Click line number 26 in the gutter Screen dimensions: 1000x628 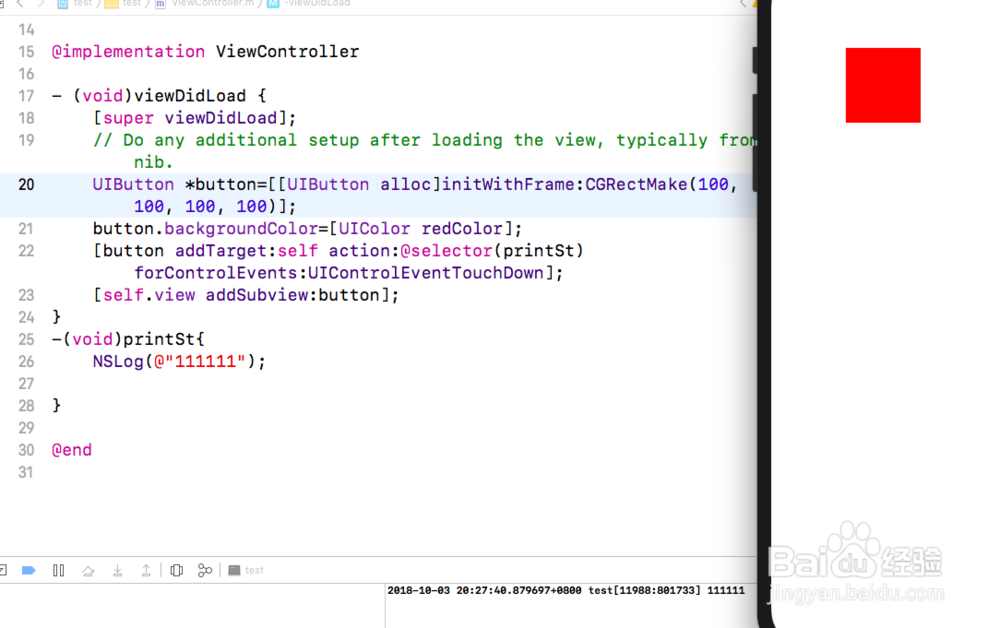click(x=26, y=361)
